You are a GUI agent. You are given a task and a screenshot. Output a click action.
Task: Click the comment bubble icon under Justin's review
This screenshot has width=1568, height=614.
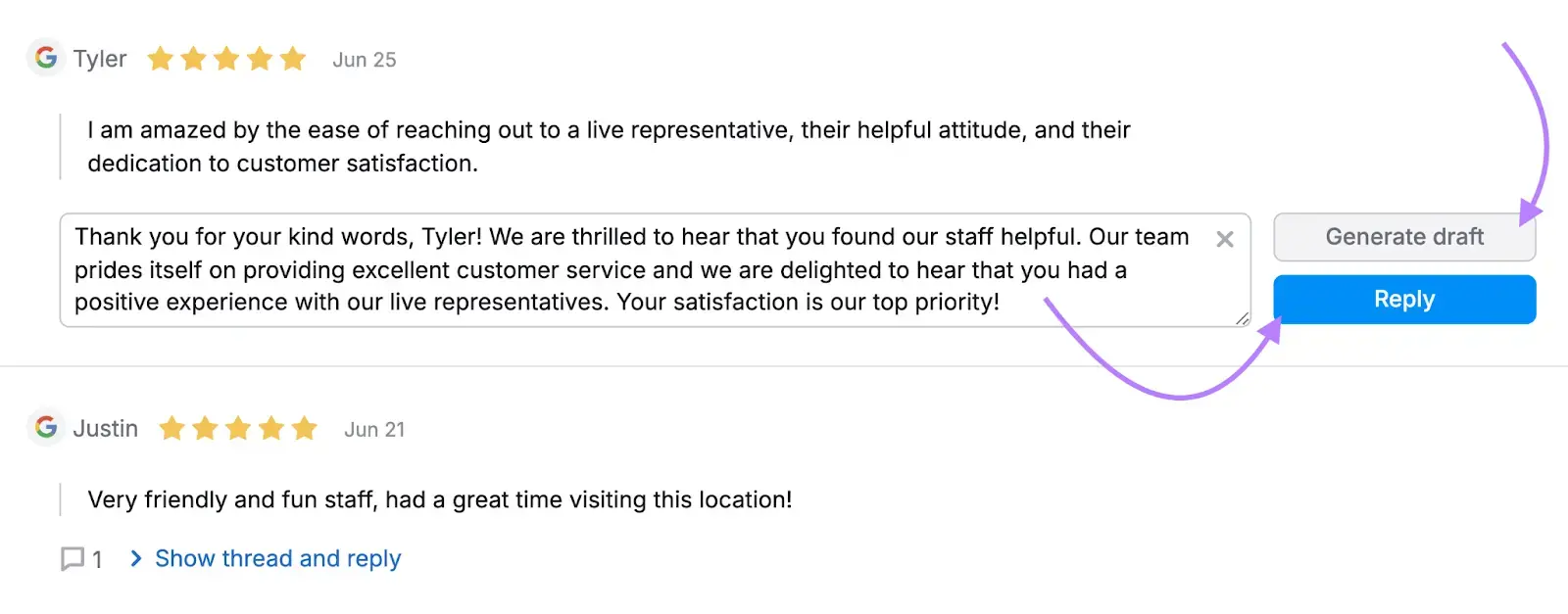pyautogui.click(x=73, y=558)
